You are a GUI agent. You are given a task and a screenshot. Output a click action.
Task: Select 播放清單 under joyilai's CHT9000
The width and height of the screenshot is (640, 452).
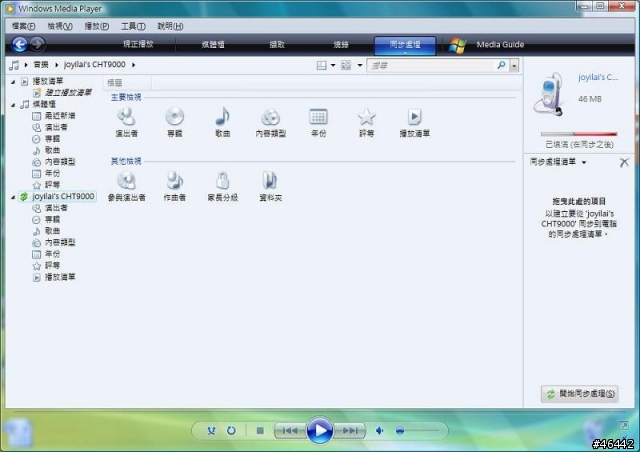pos(60,277)
